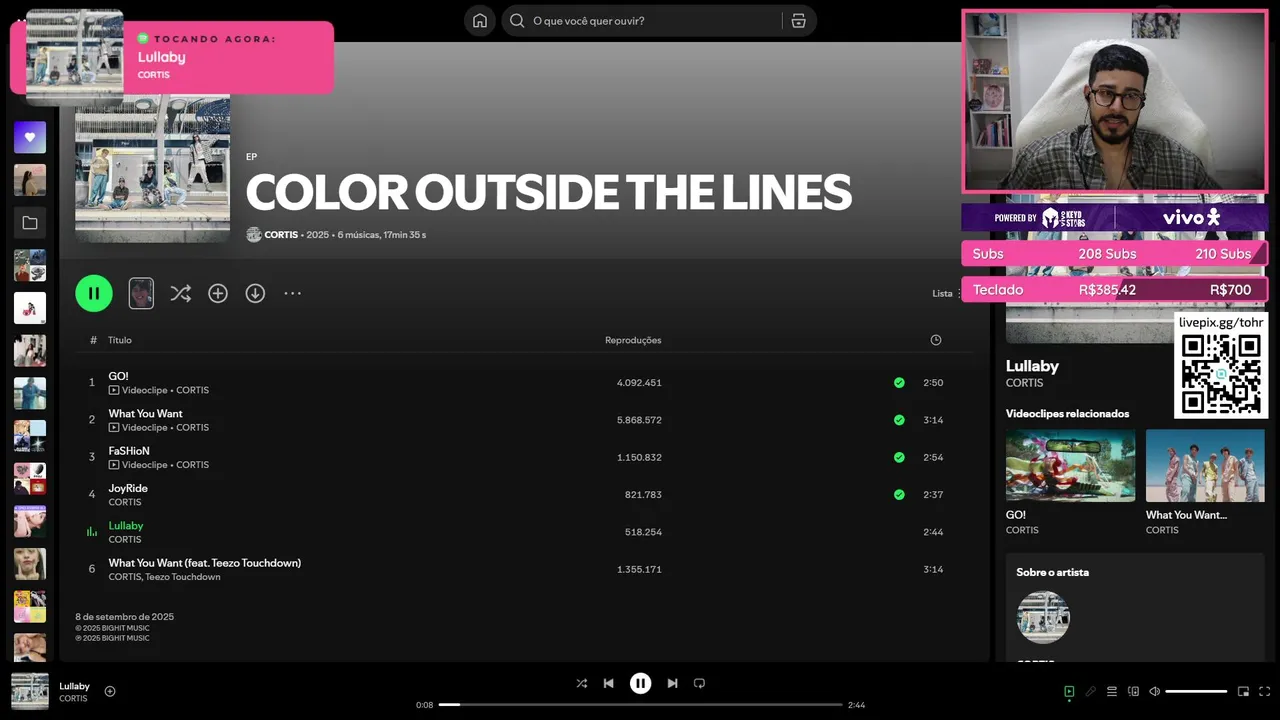The height and width of the screenshot is (720, 1280).
Task: Open CORTIS link under JoyRide
Action: [125, 502]
